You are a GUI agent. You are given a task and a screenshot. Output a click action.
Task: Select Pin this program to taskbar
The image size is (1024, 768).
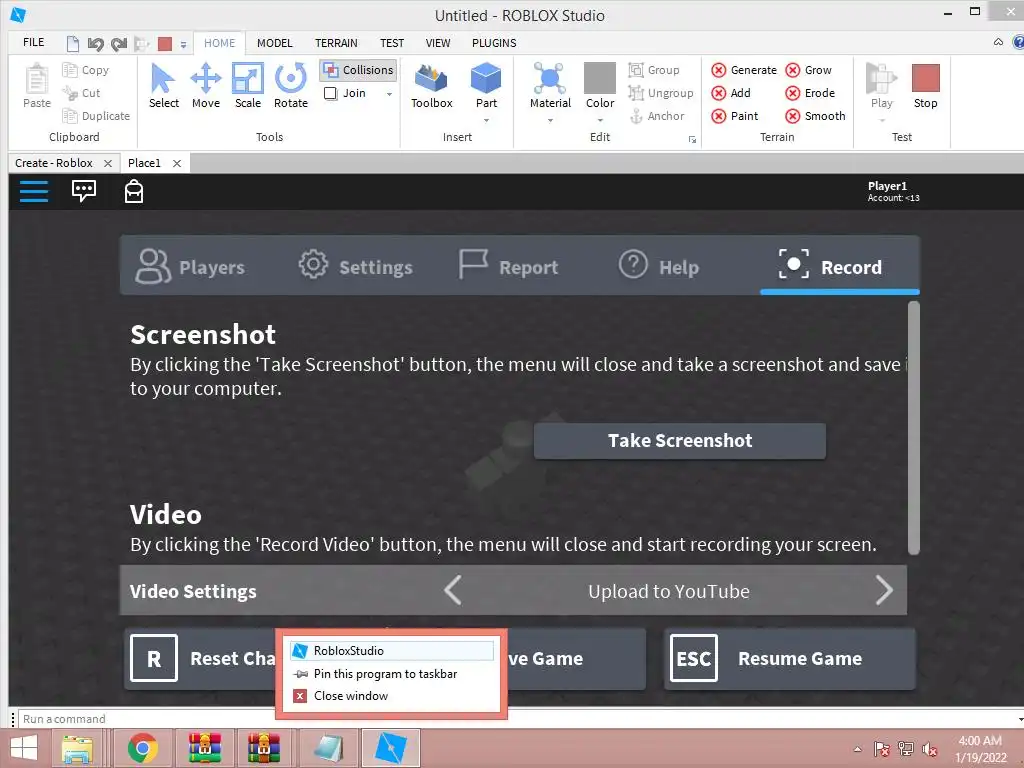point(391,673)
